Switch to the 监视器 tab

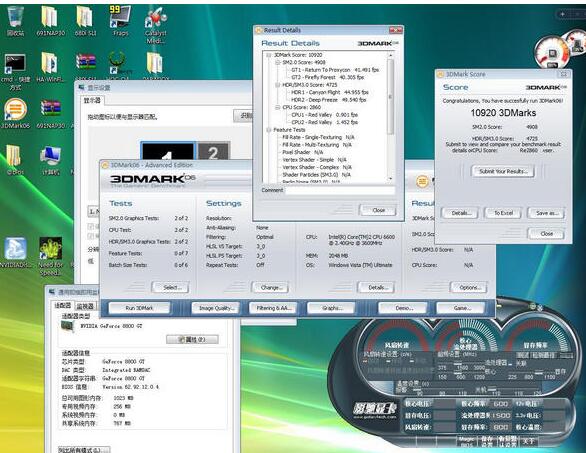point(85,306)
